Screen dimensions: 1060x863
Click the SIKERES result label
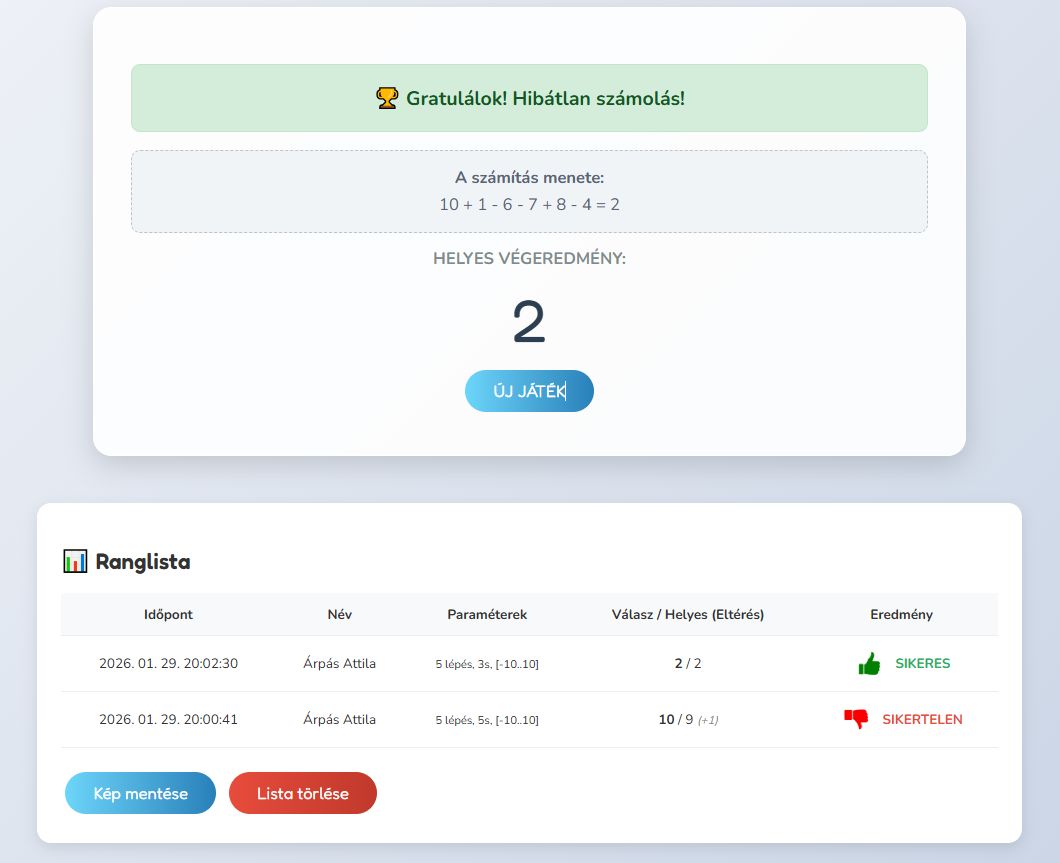click(922, 663)
